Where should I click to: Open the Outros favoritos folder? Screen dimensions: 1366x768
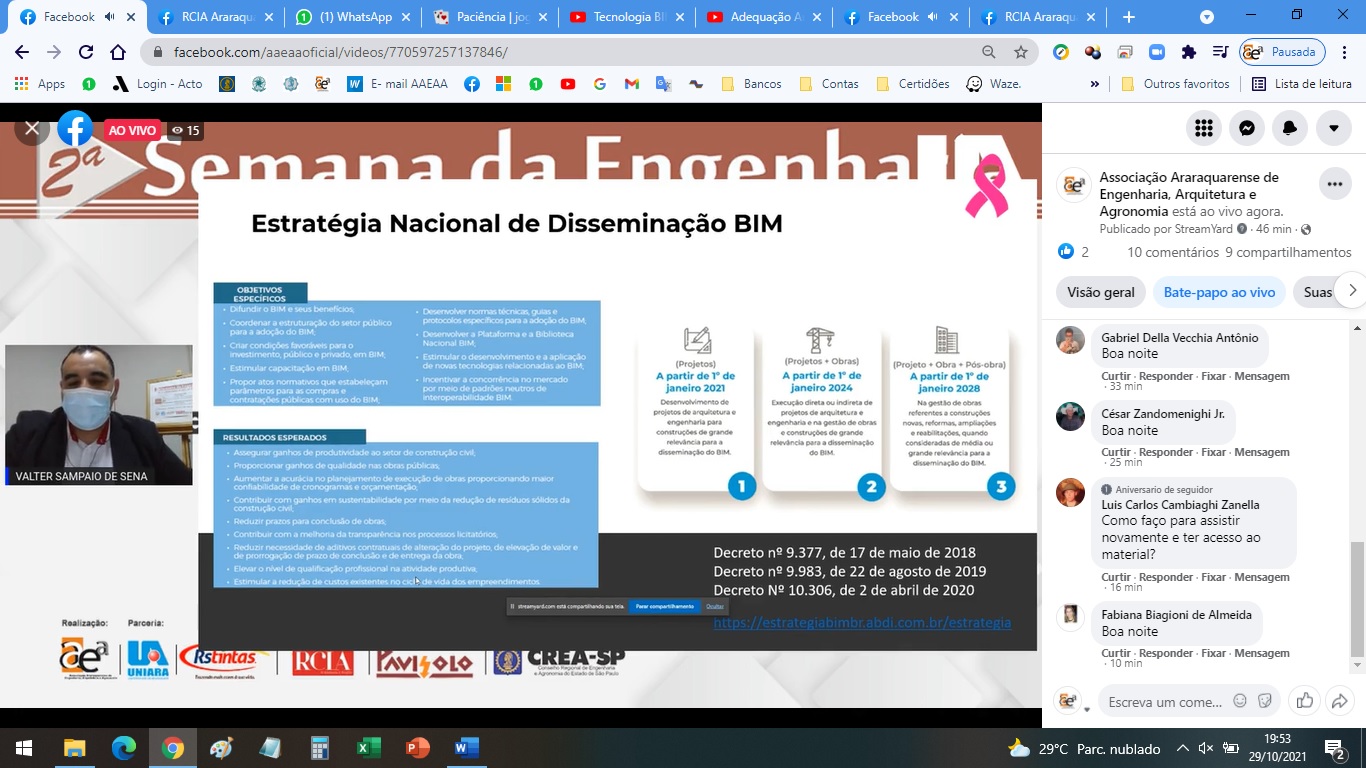[1176, 84]
